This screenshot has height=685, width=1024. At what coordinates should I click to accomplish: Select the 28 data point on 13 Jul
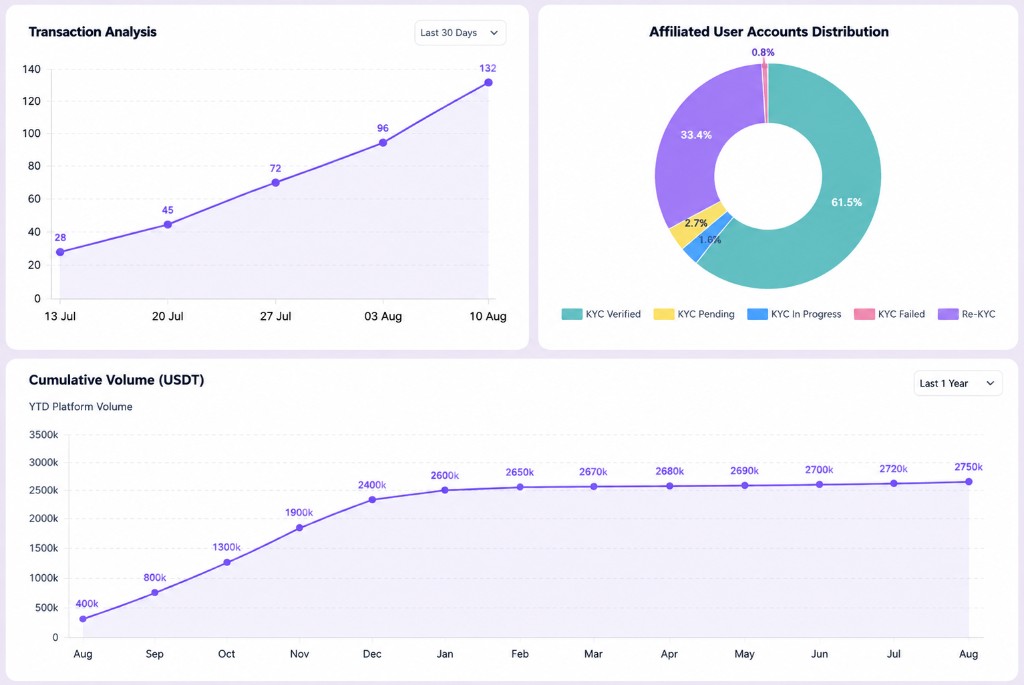[x=60, y=252]
